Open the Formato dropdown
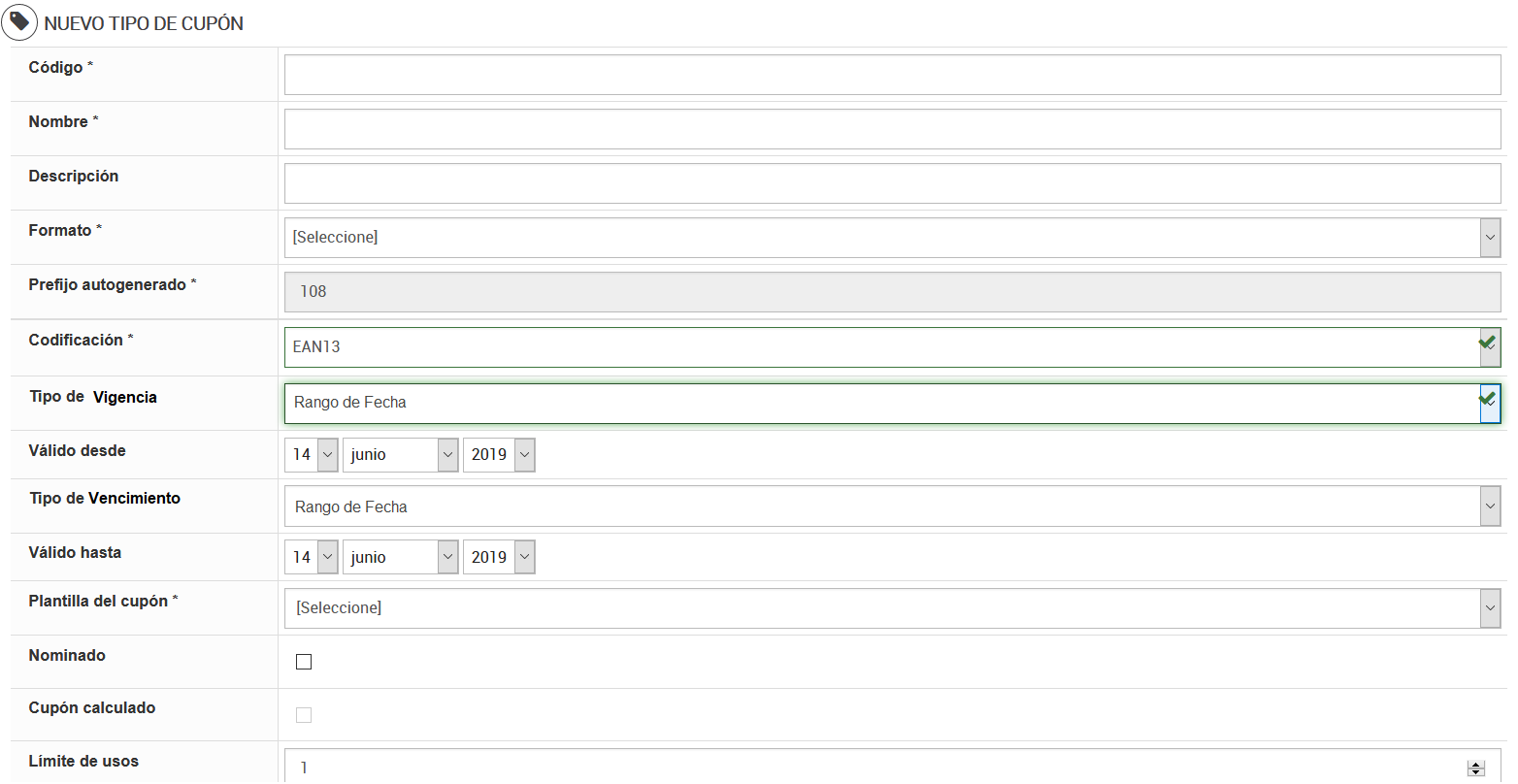Screen dimensions: 1518x784 (892, 238)
